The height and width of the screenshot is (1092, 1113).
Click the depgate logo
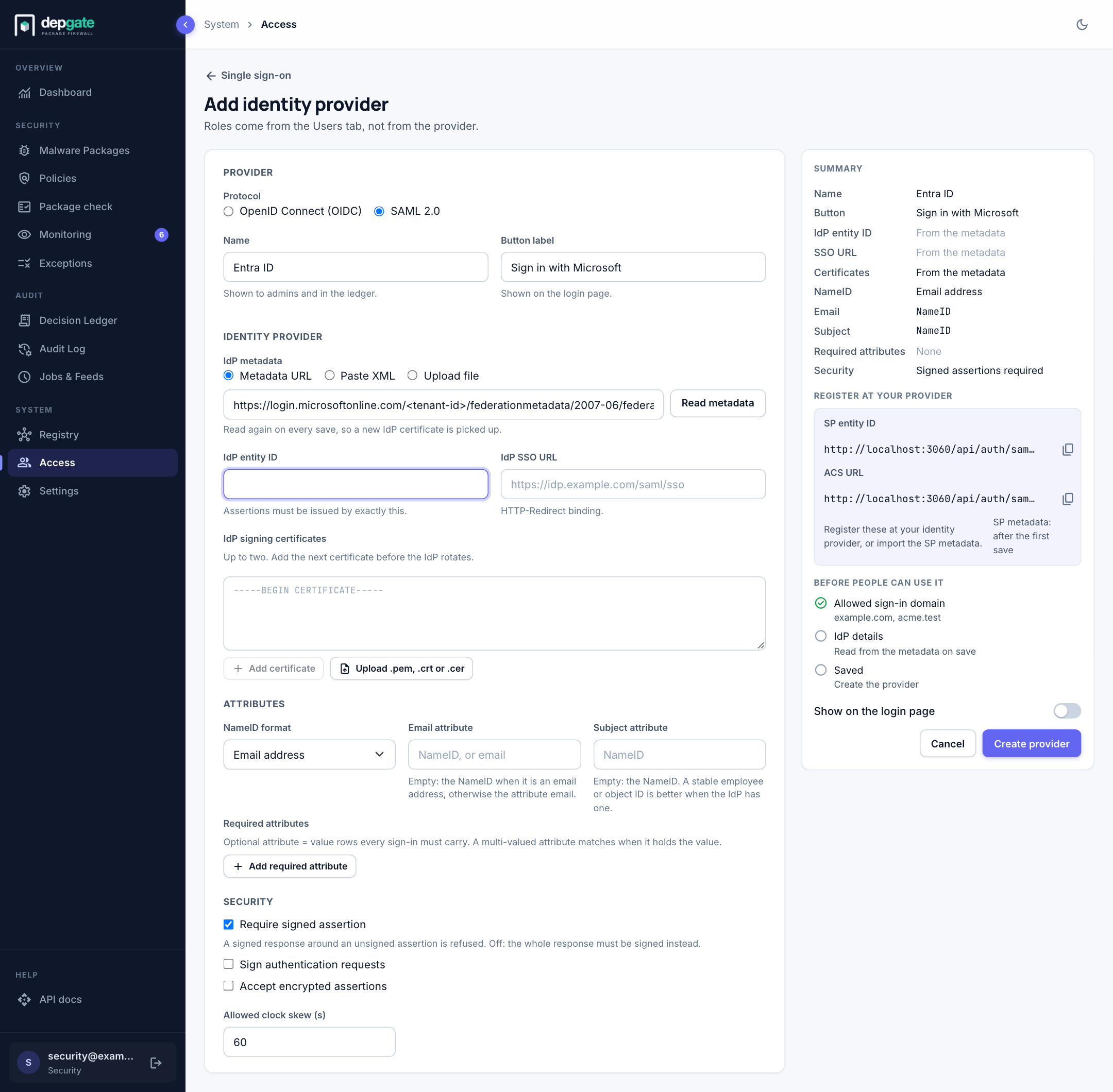click(x=55, y=25)
